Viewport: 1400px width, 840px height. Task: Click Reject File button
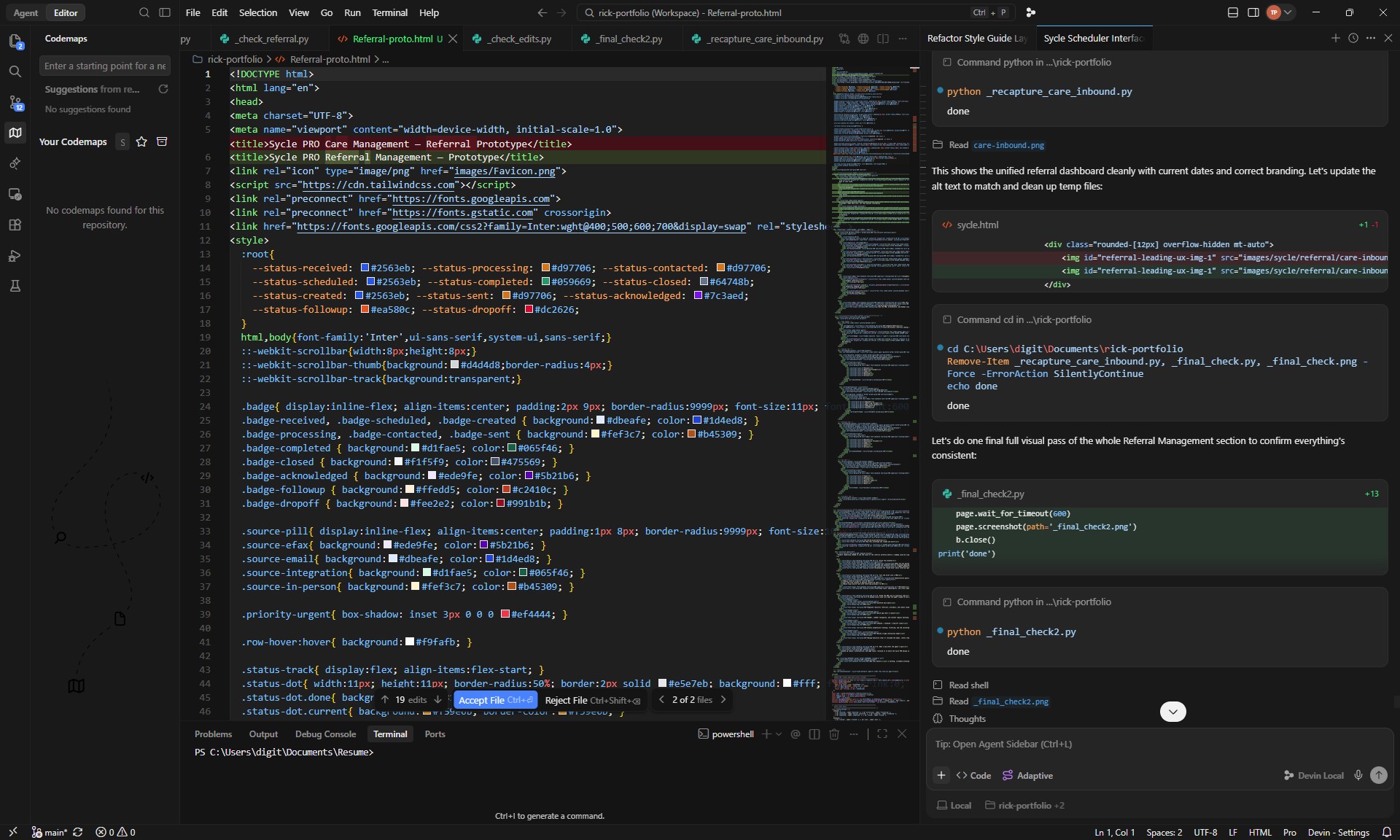click(x=593, y=700)
